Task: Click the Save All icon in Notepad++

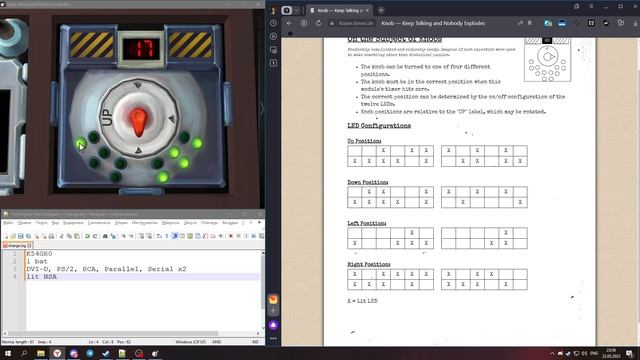Action: click(28, 236)
